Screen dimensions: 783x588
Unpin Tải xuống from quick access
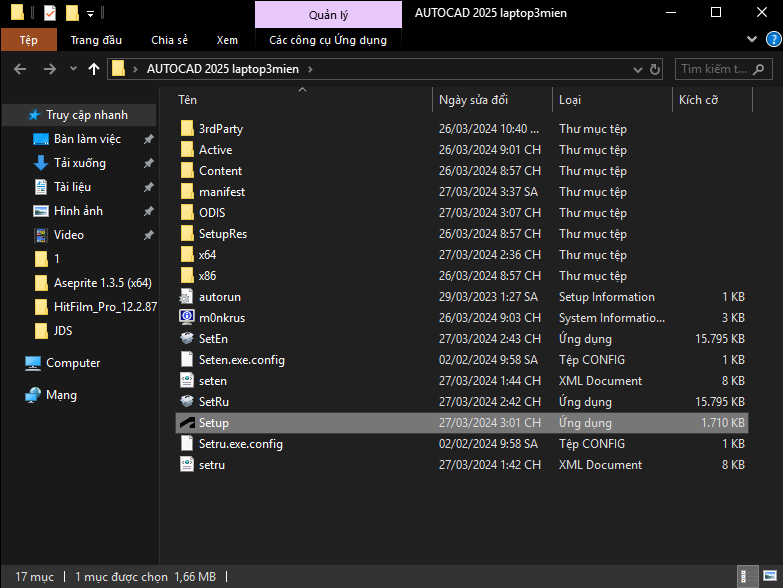coord(148,163)
